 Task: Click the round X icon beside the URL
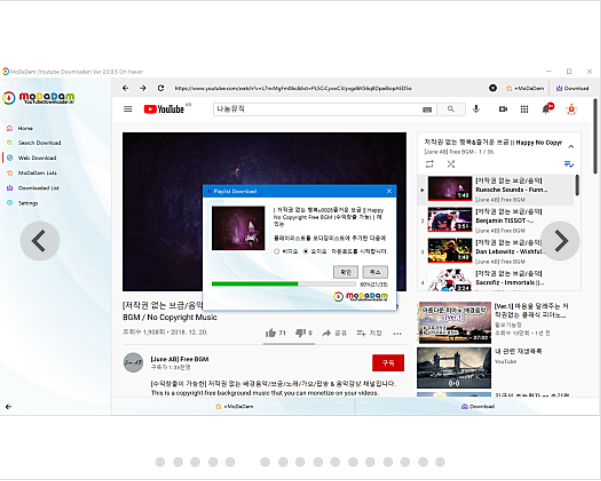493,88
